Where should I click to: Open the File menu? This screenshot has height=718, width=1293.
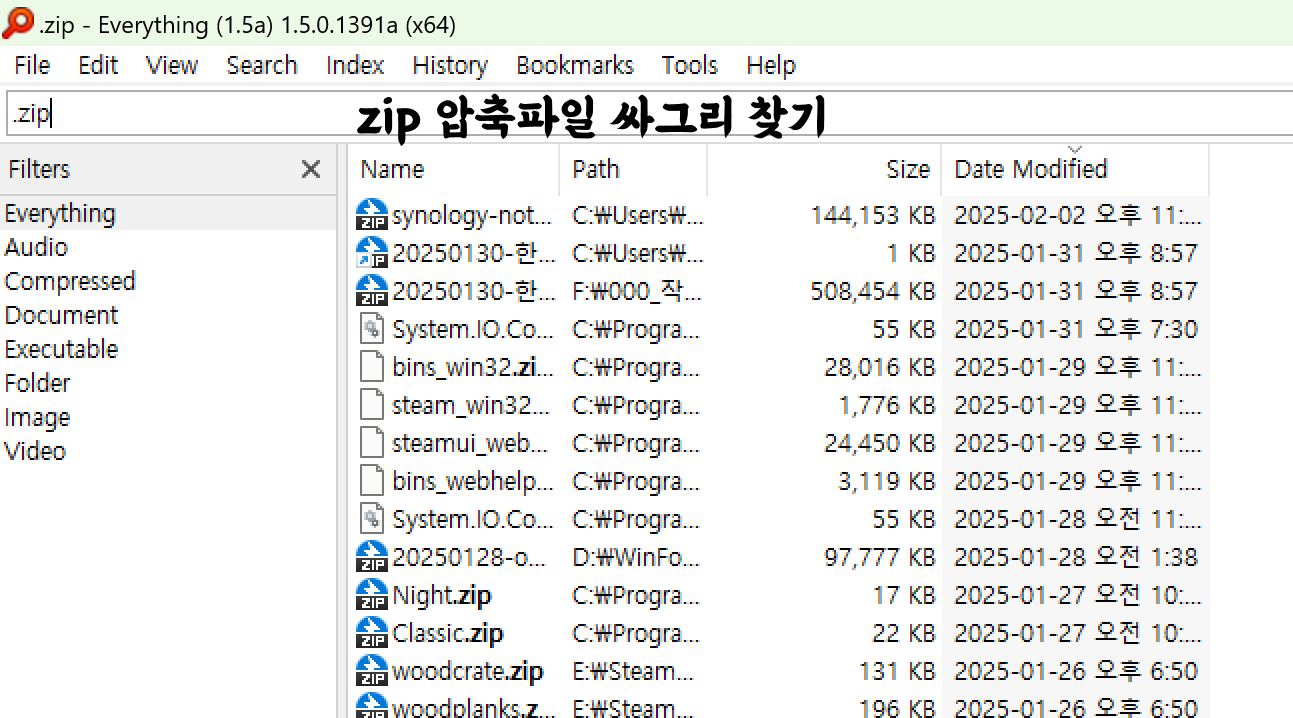click(32, 65)
